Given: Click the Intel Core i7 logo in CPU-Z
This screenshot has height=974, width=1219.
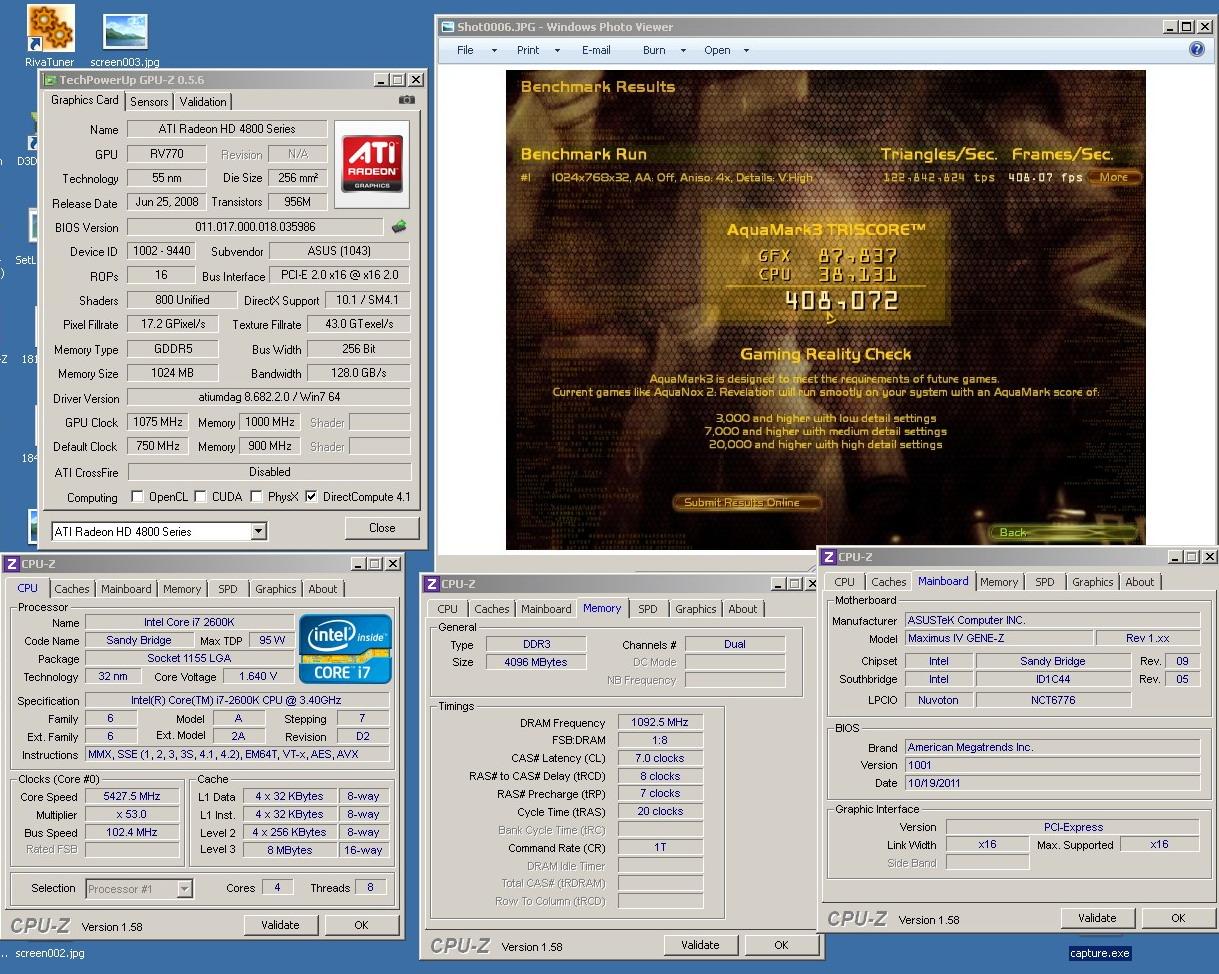Looking at the screenshot, I should pyautogui.click(x=345, y=649).
